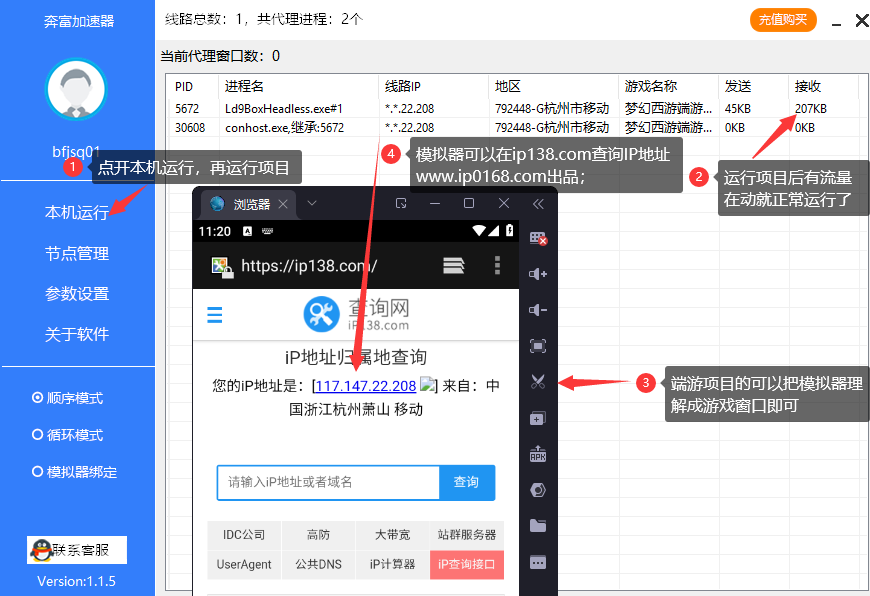Toggle emulator fullscreen icon

[x=538, y=346]
